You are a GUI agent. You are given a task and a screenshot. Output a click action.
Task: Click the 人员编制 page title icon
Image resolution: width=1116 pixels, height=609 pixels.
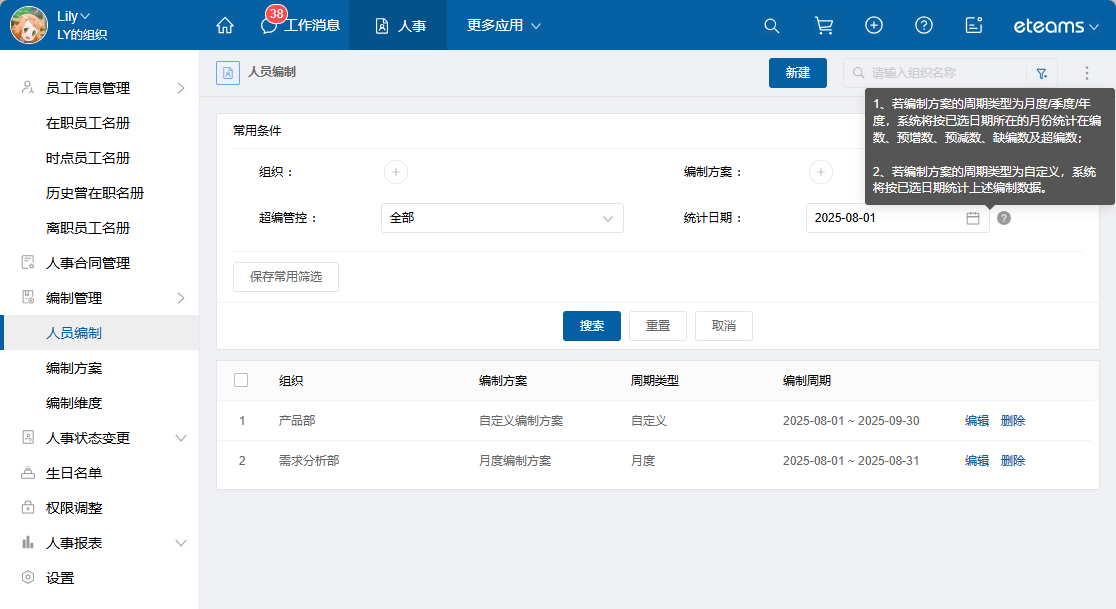tap(228, 73)
